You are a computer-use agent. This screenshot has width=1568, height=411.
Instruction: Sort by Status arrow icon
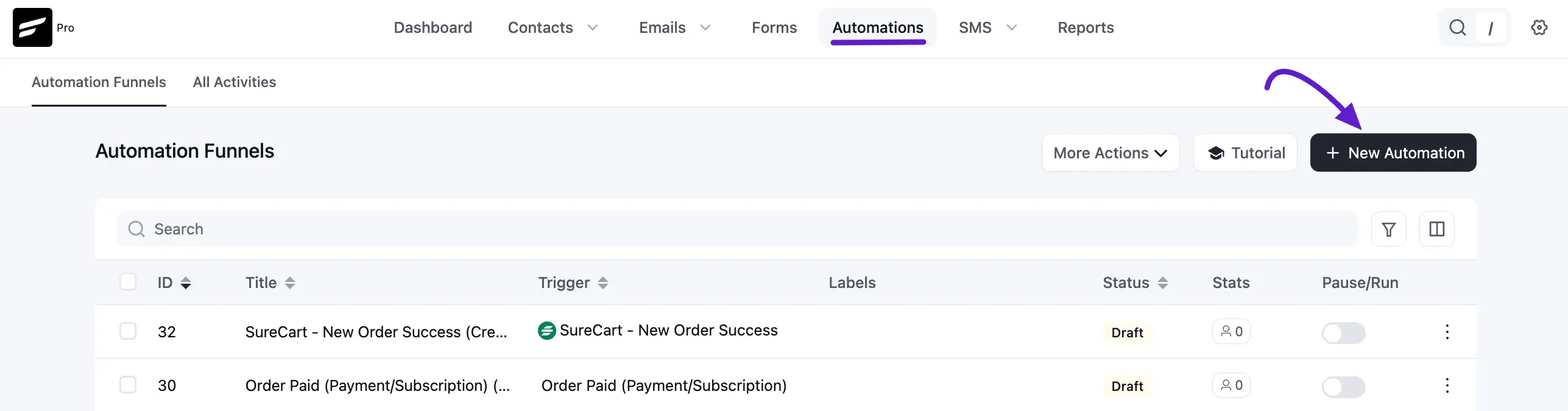[1163, 283]
